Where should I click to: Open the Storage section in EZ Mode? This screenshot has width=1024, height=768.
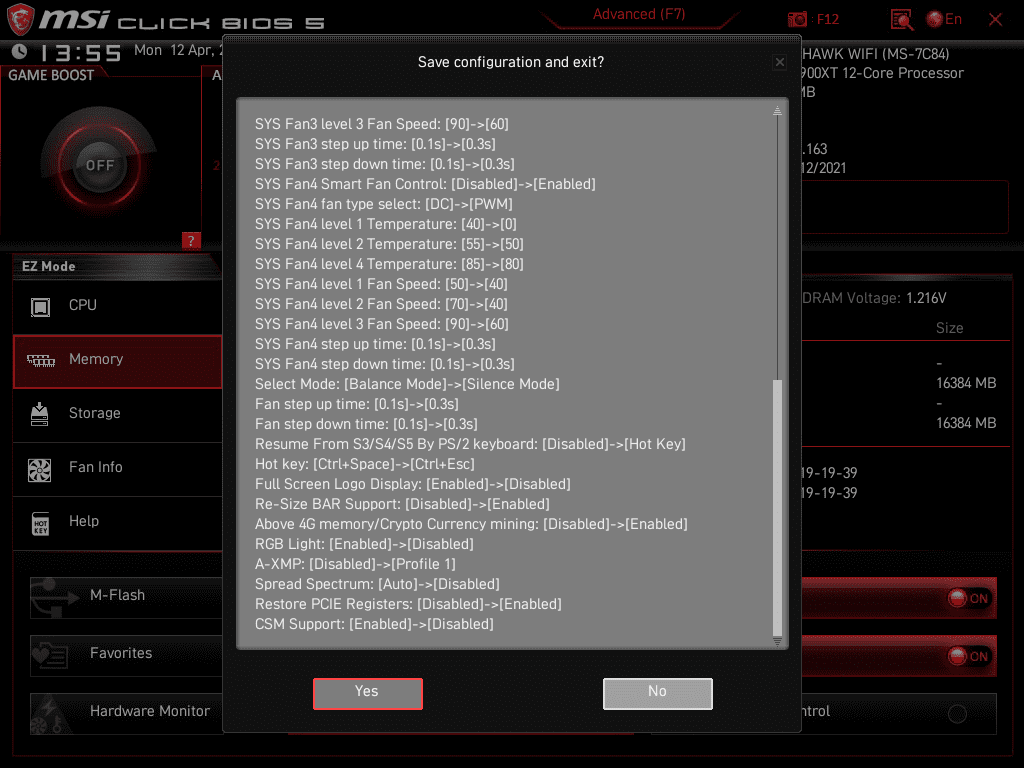(x=118, y=415)
